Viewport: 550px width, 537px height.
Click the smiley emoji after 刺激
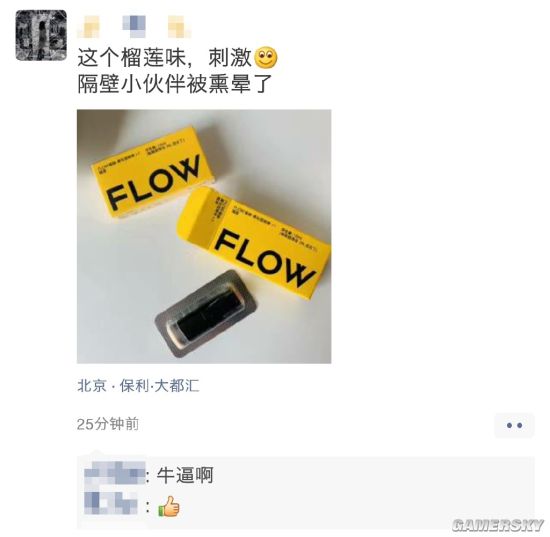tap(266, 58)
